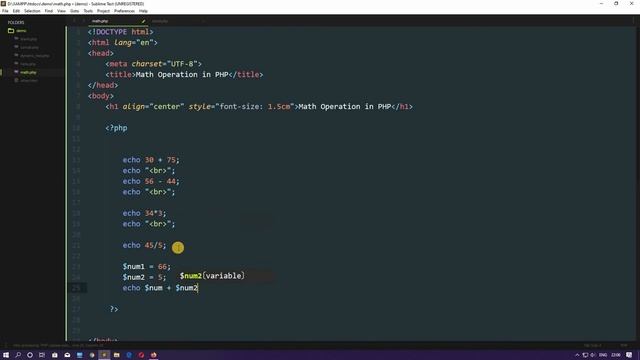
Task: Open the notification center icon
Action: pos(629,355)
